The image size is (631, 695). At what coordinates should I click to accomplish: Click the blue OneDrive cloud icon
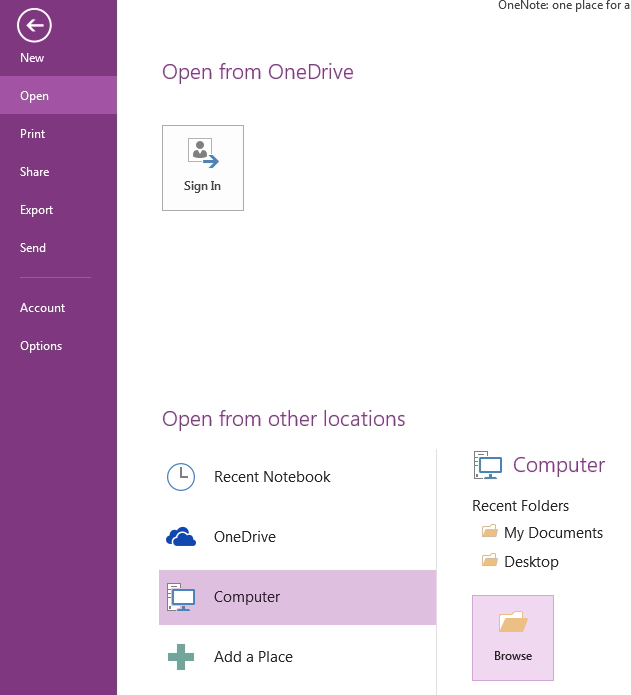tap(181, 537)
